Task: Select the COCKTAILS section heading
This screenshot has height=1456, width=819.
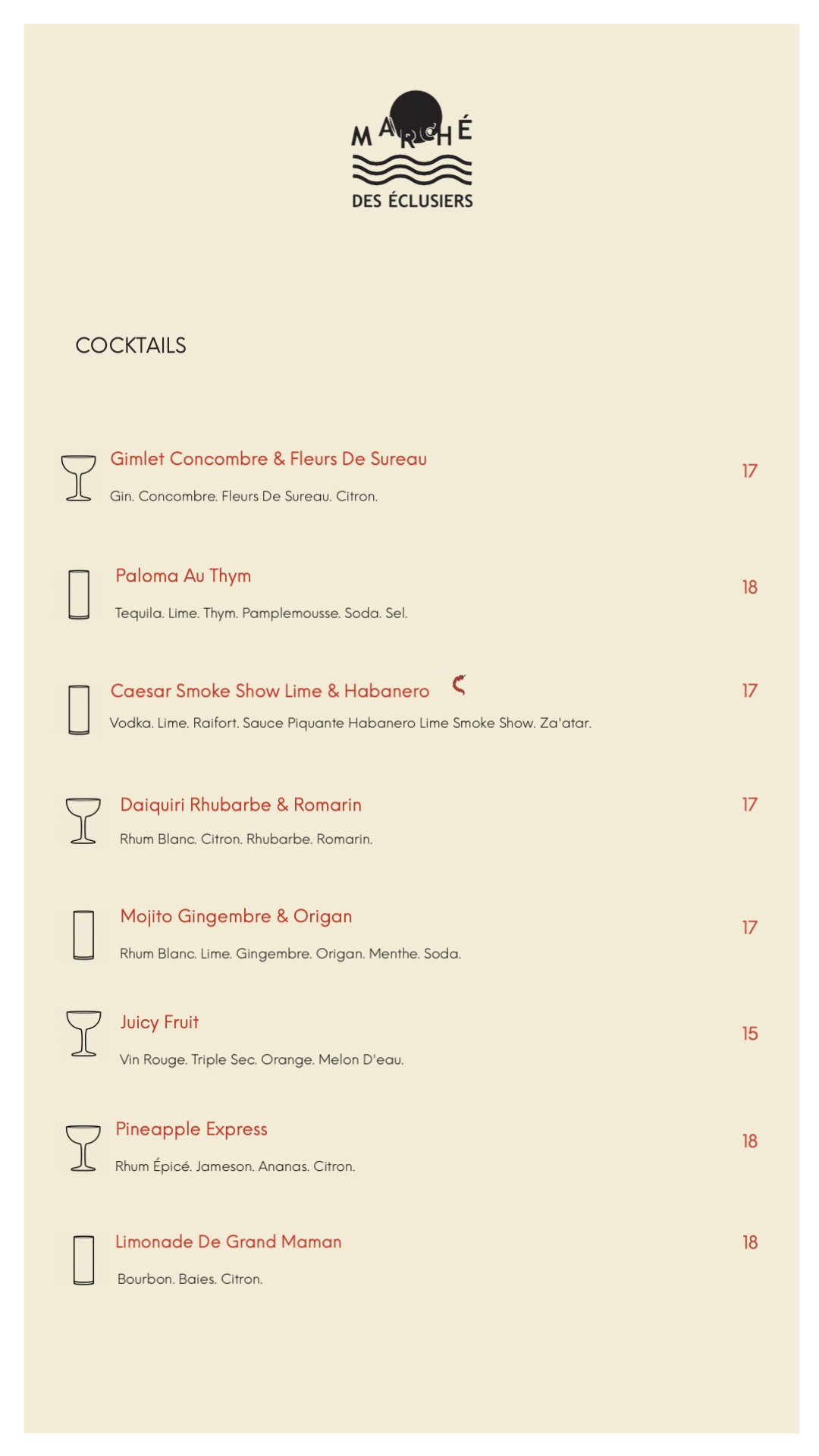Action: point(130,346)
